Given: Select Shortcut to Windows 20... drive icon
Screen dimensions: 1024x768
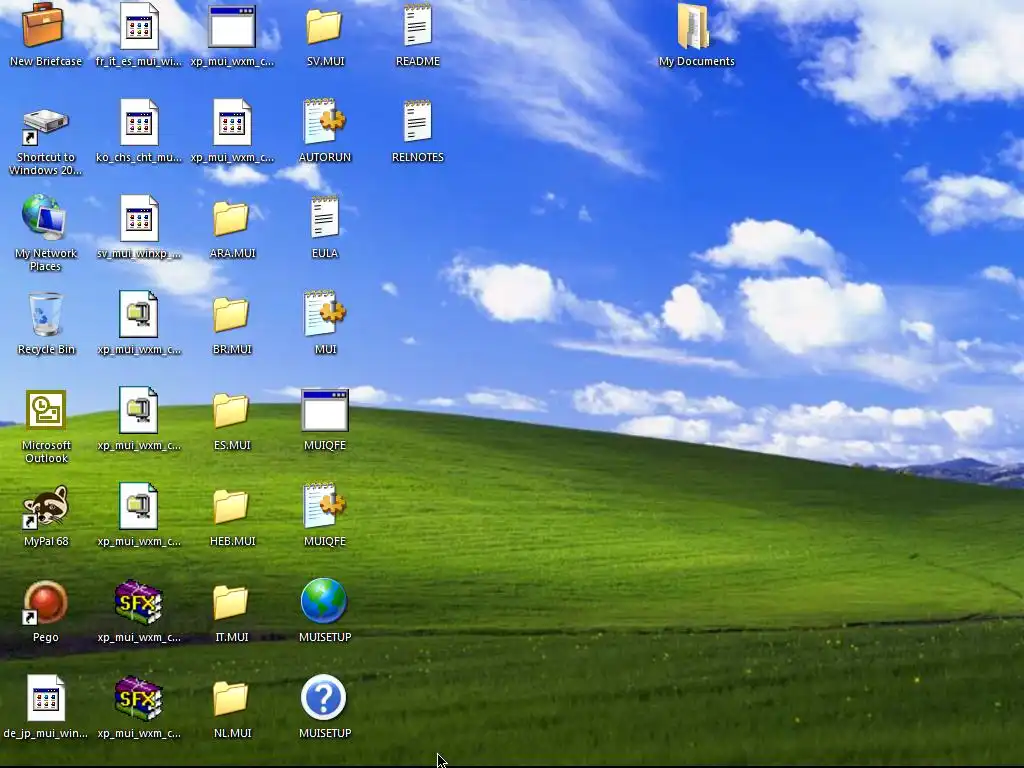Looking at the screenshot, I should click(x=44, y=127).
